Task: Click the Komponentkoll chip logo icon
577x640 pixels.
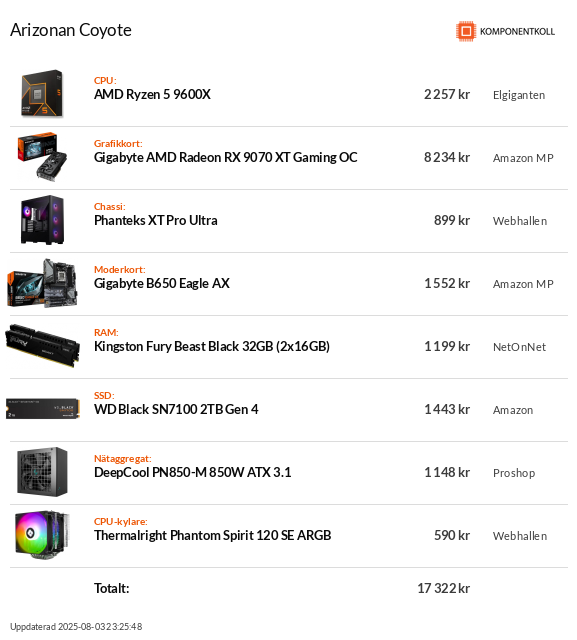Action: click(466, 31)
